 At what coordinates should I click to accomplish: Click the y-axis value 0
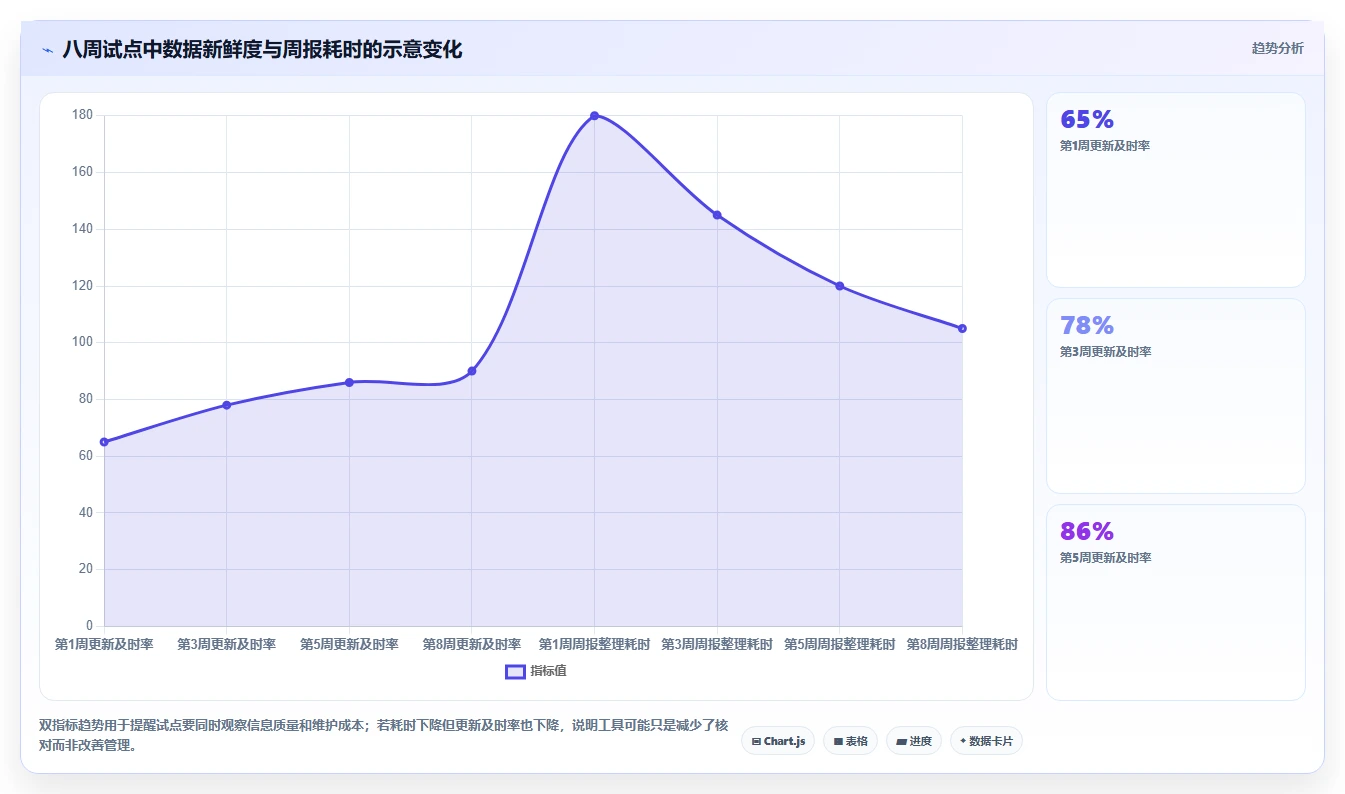pos(90,627)
